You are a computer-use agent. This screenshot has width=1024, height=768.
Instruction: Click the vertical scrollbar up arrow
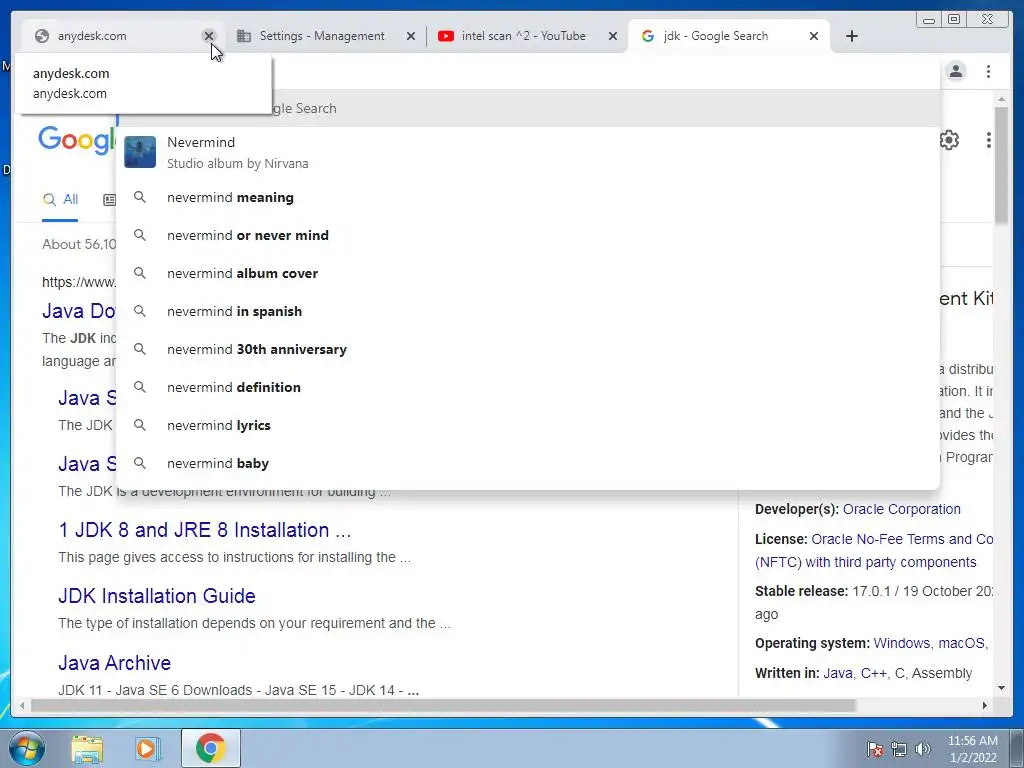[x=1002, y=99]
